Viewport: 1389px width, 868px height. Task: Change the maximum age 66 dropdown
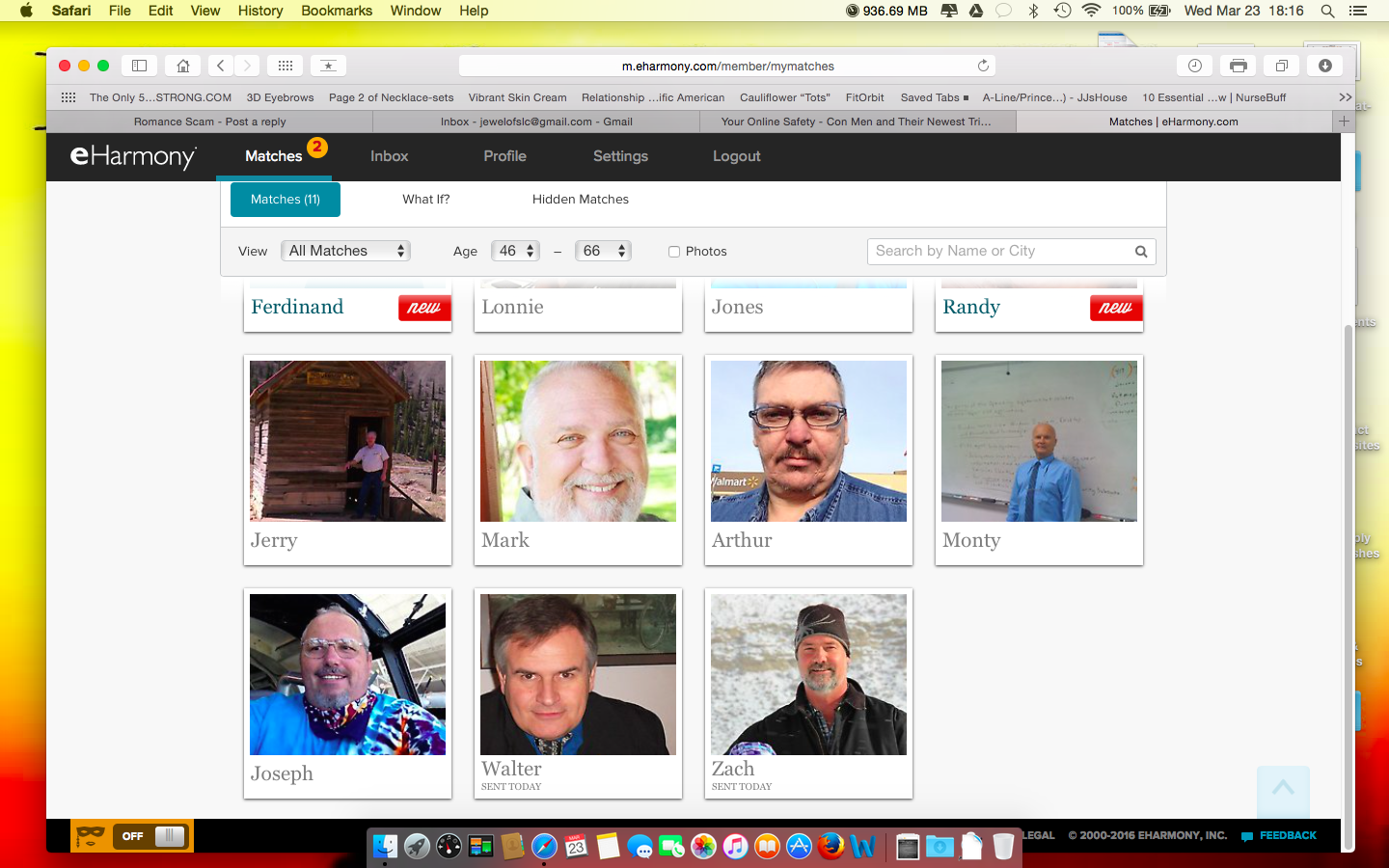tap(603, 251)
